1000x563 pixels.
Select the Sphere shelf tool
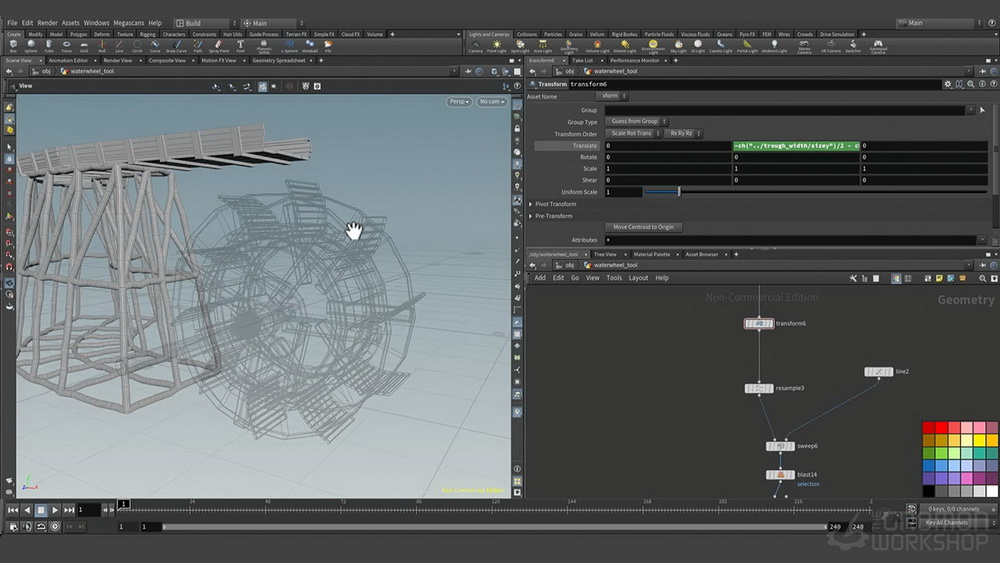point(31,46)
